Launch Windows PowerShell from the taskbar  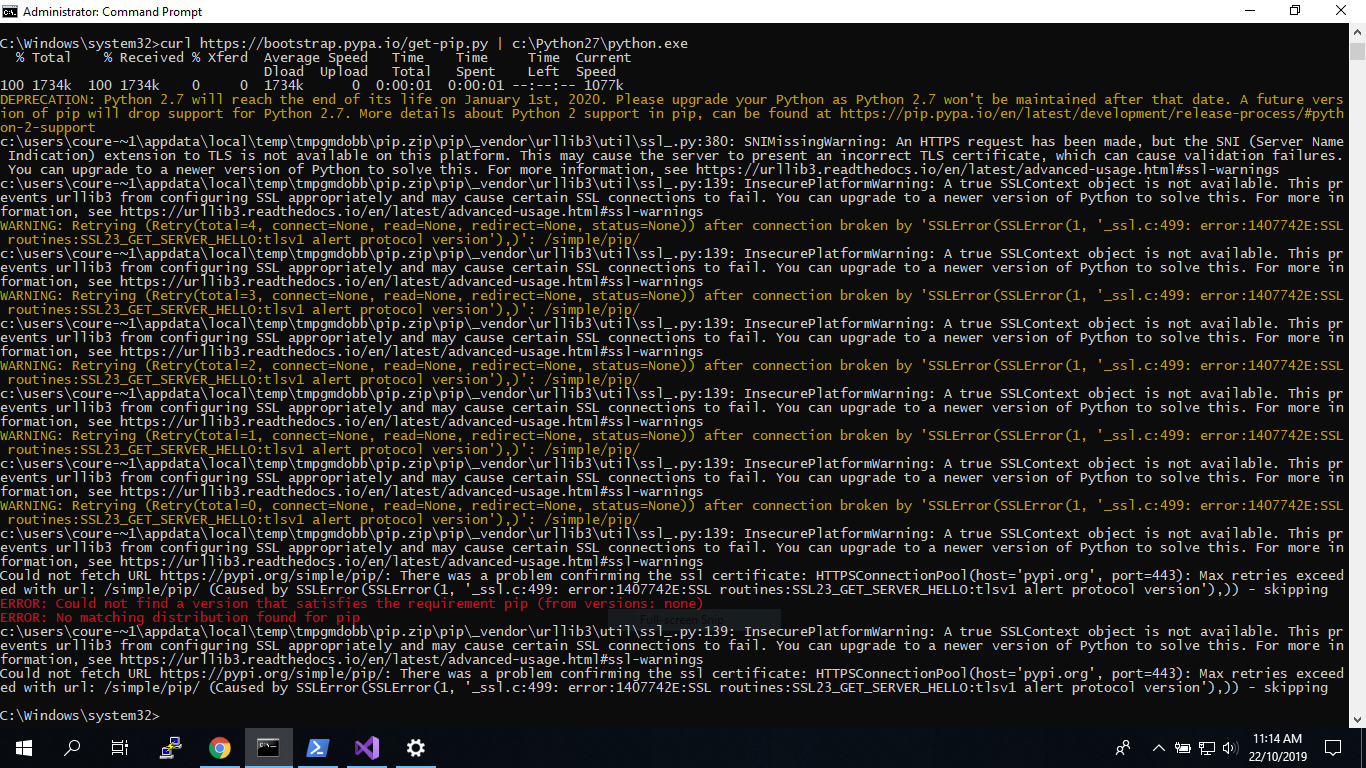pos(318,747)
